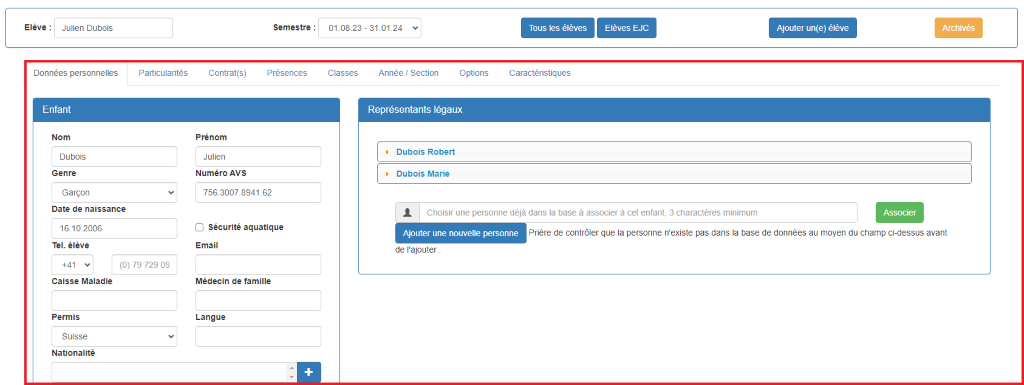1024x385 pixels.
Task: Switch to the Particularités tab
Action: pos(163,73)
